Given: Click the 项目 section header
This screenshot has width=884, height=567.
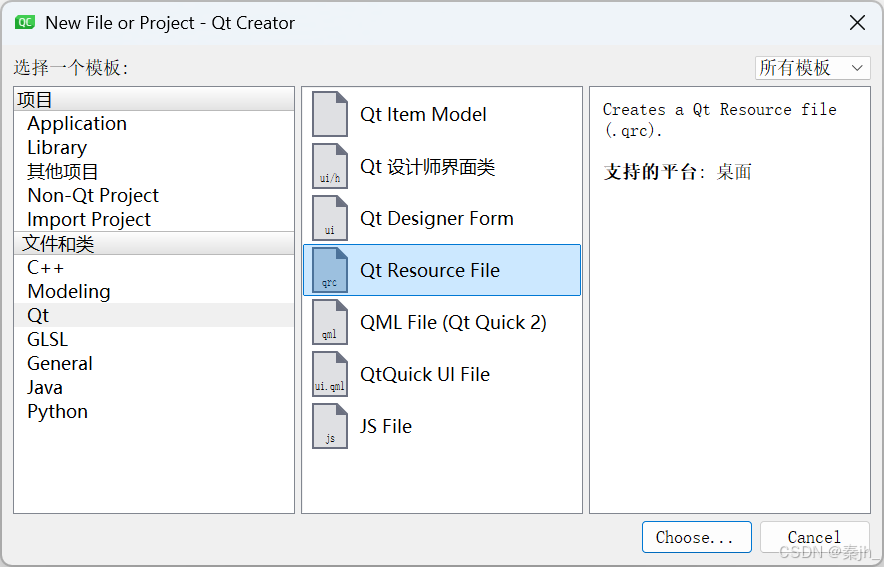Looking at the screenshot, I should (154, 99).
